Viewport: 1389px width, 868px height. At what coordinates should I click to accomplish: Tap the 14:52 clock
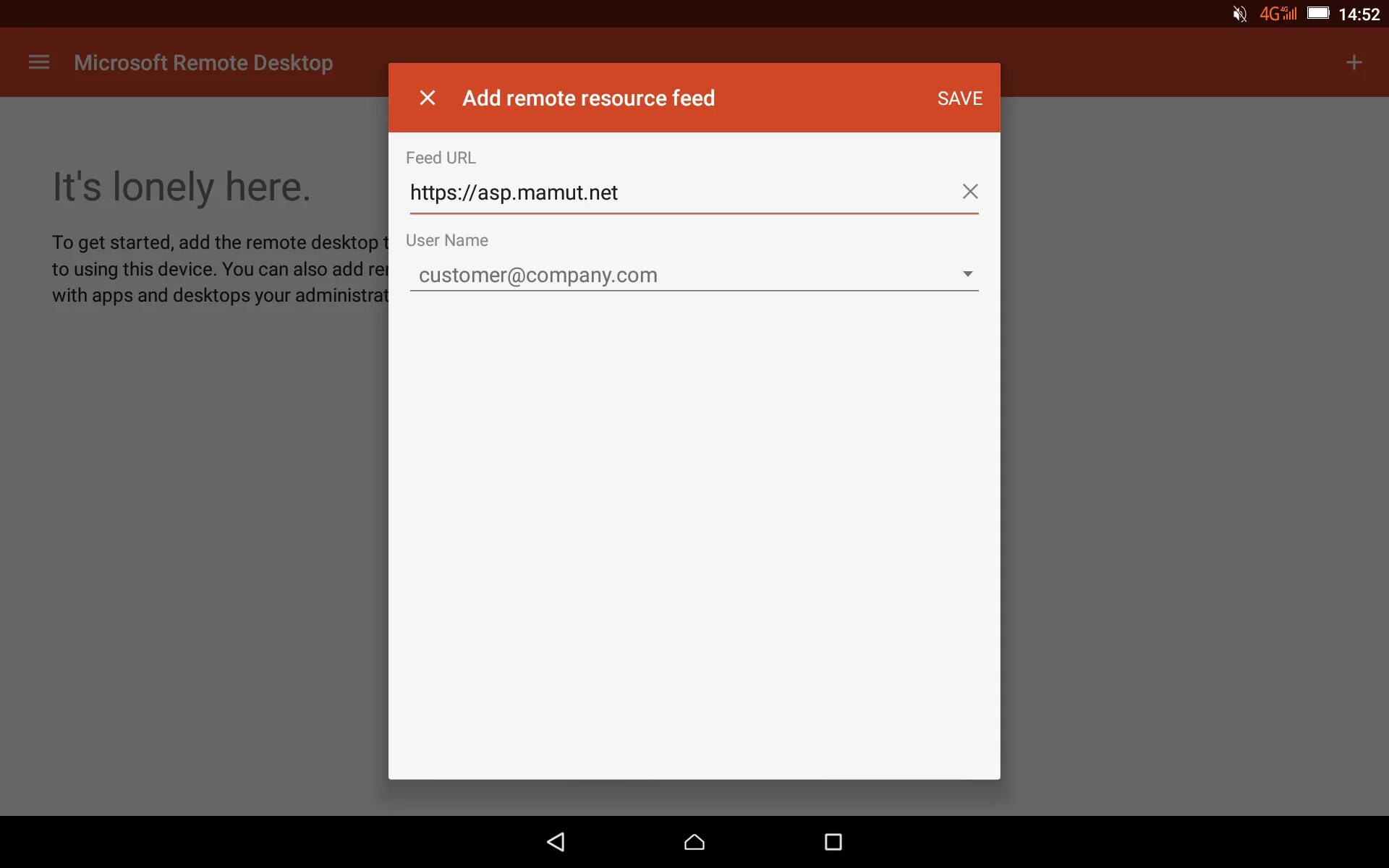(x=1359, y=14)
